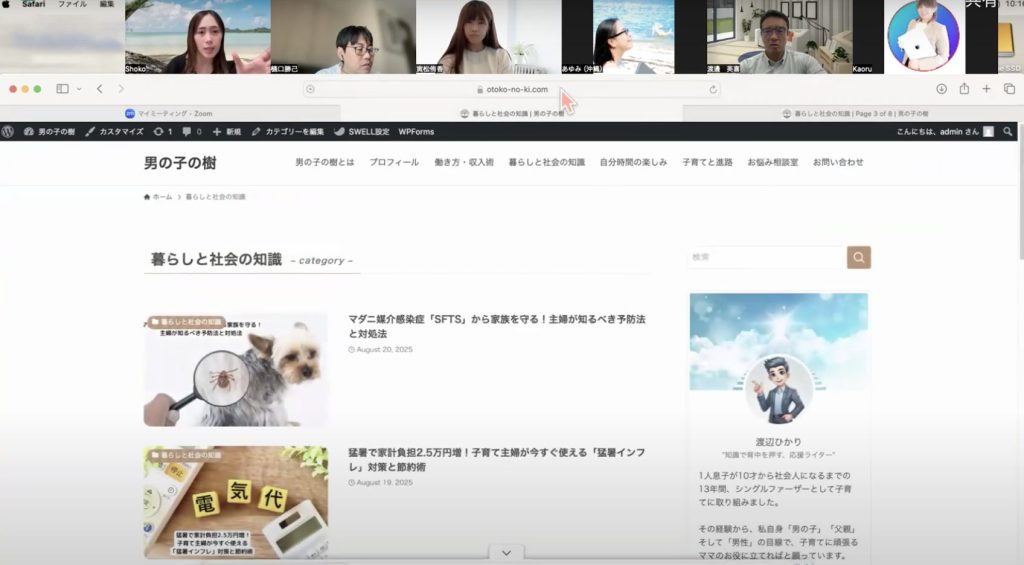Image resolution: width=1024 pixels, height=565 pixels.
Task: Expand the sidebar button dropdown chevron
Action: click(79, 89)
